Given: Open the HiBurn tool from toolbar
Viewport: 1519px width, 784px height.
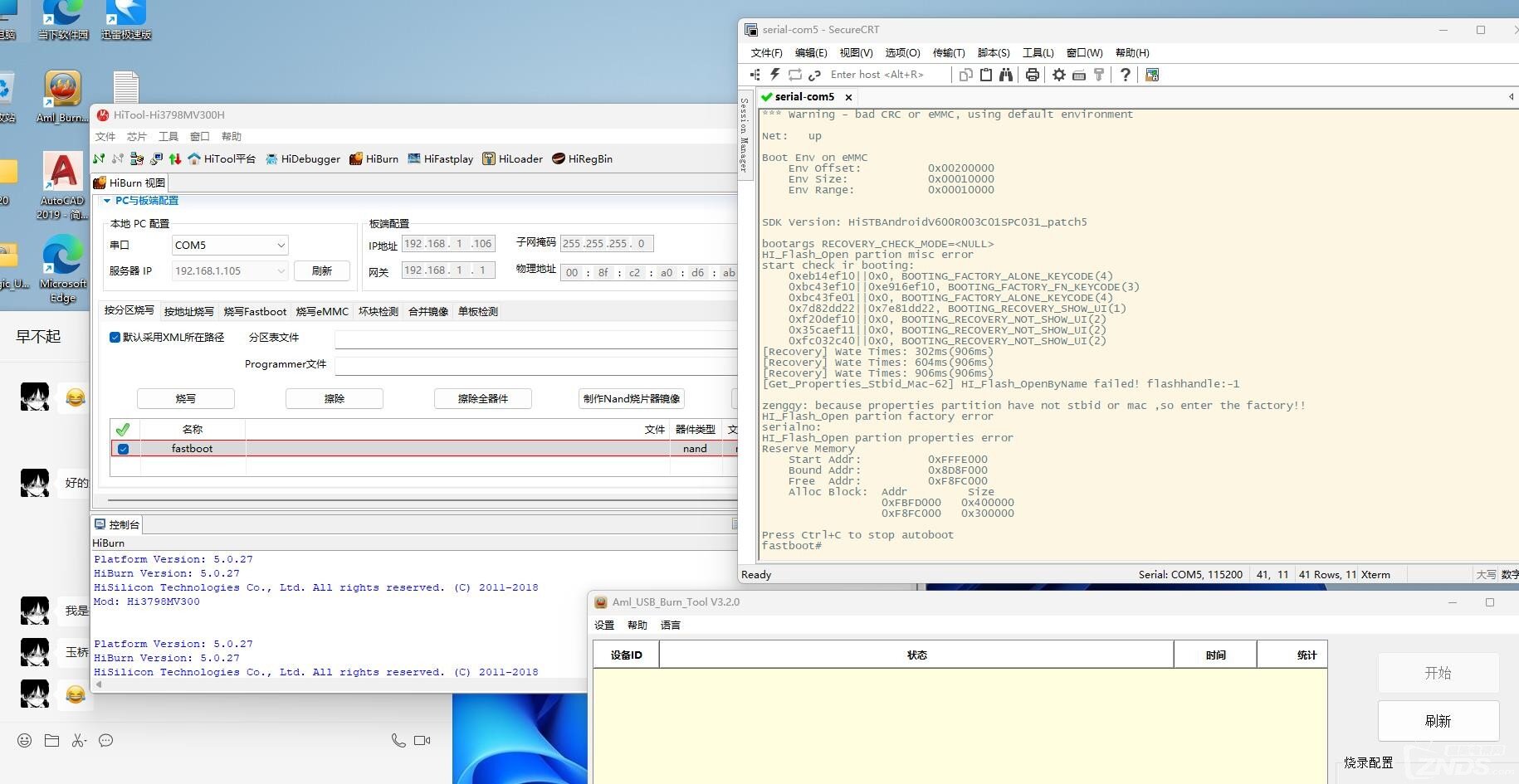Looking at the screenshot, I should [x=374, y=158].
